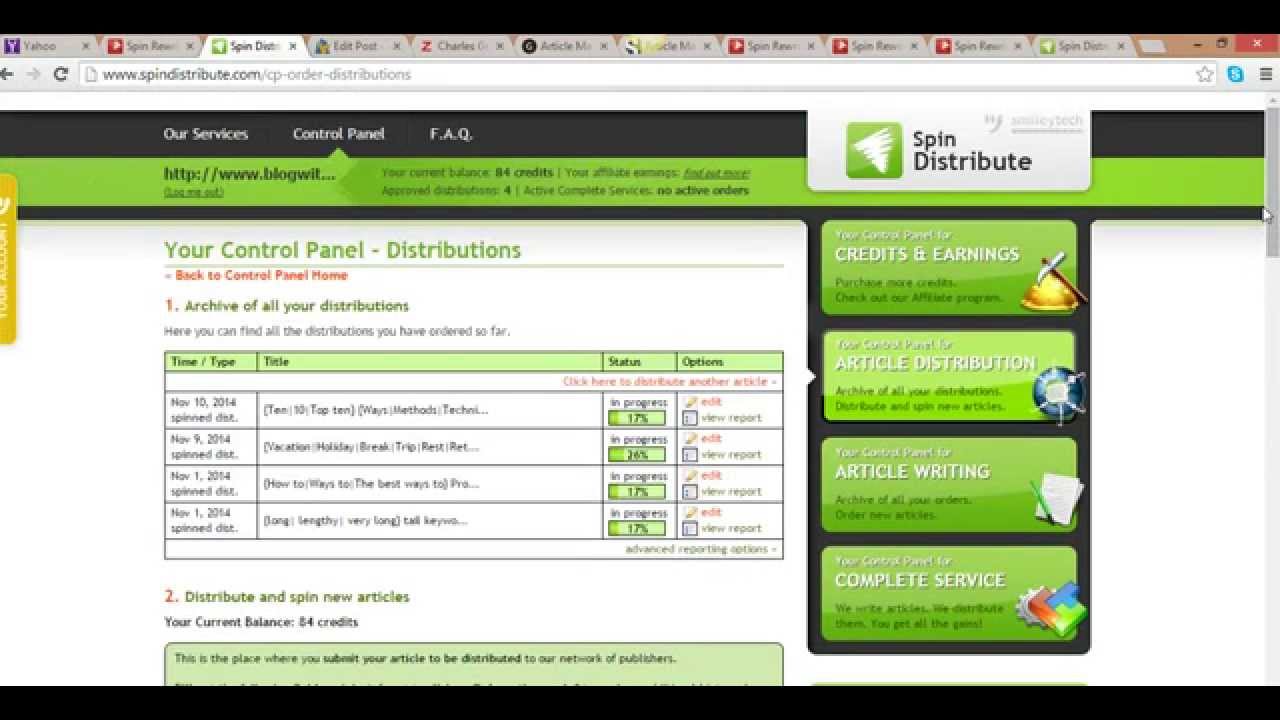Close the Yahoo browser tab
This screenshot has height=720, width=1280.
click(x=85, y=46)
